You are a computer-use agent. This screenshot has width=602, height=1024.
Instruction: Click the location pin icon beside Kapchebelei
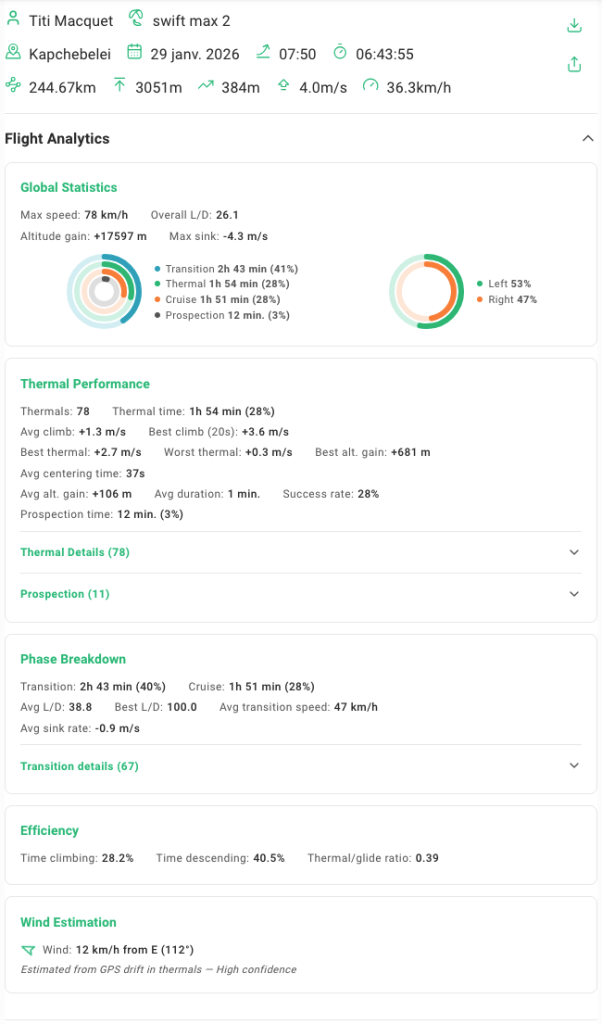point(13,53)
